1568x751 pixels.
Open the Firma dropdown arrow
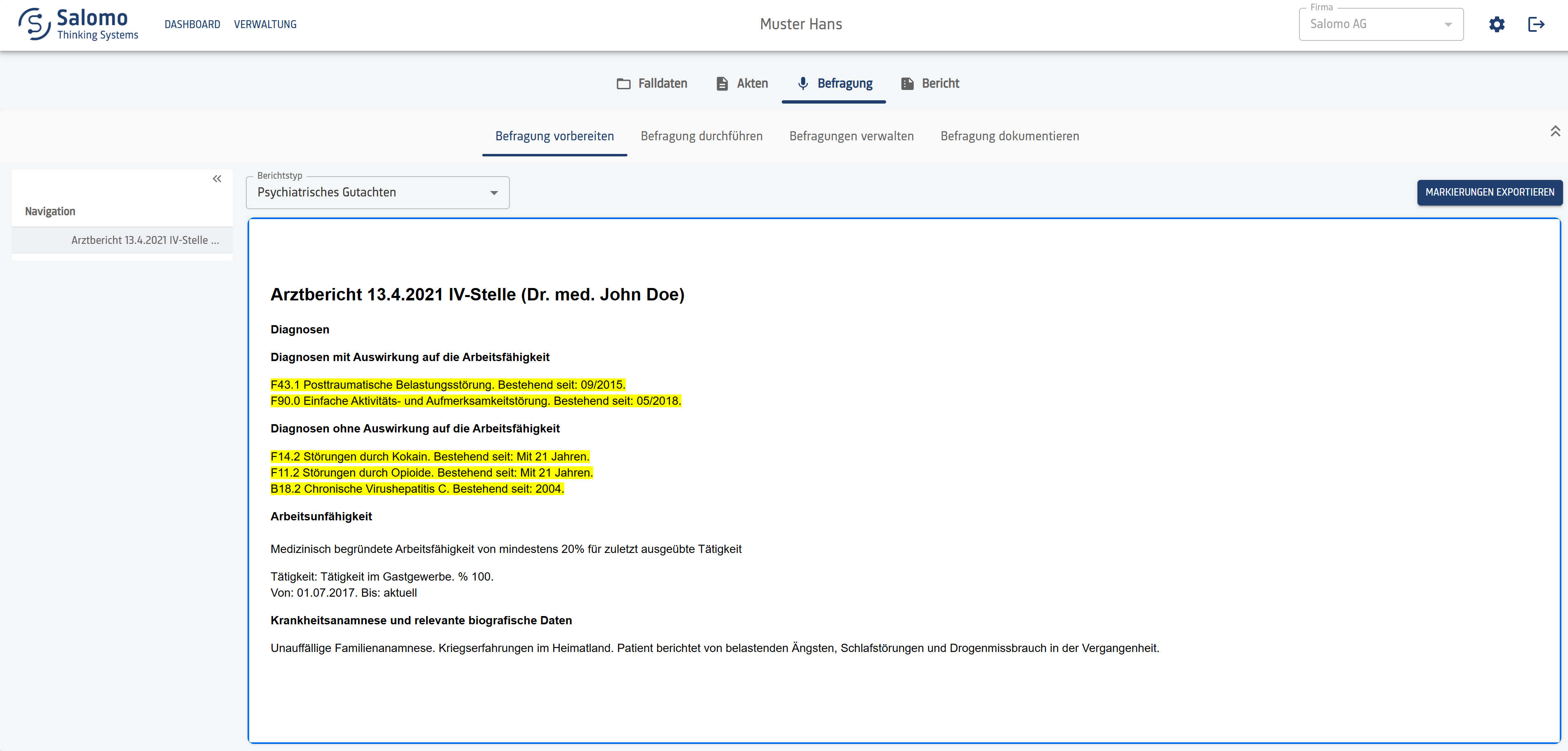1448,24
